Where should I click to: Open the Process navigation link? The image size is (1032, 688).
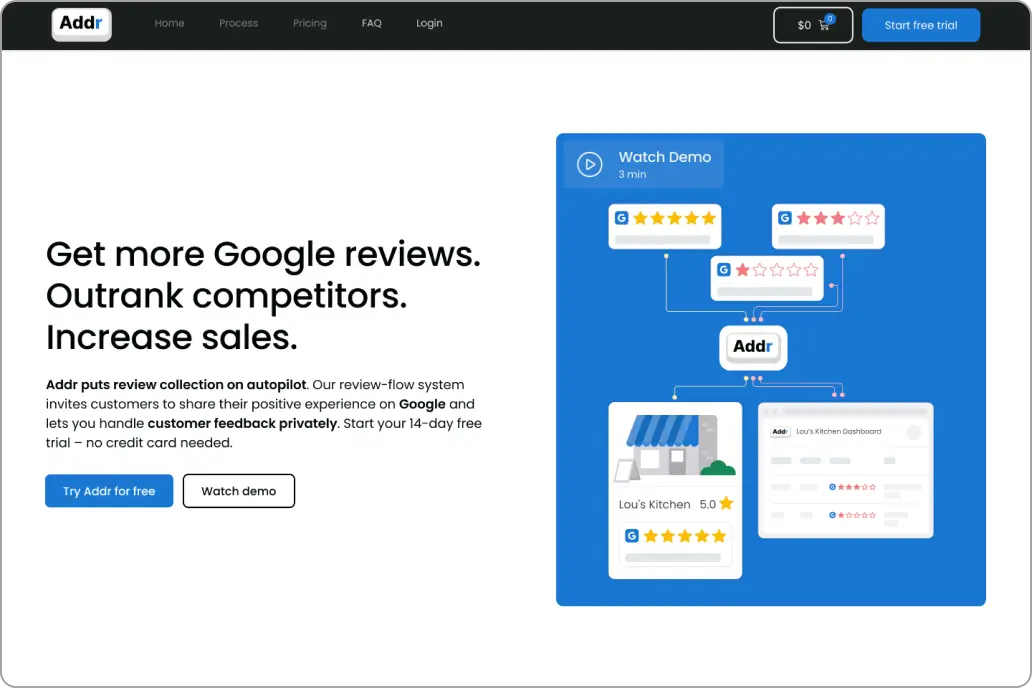pyautogui.click(x=238, y=23)
